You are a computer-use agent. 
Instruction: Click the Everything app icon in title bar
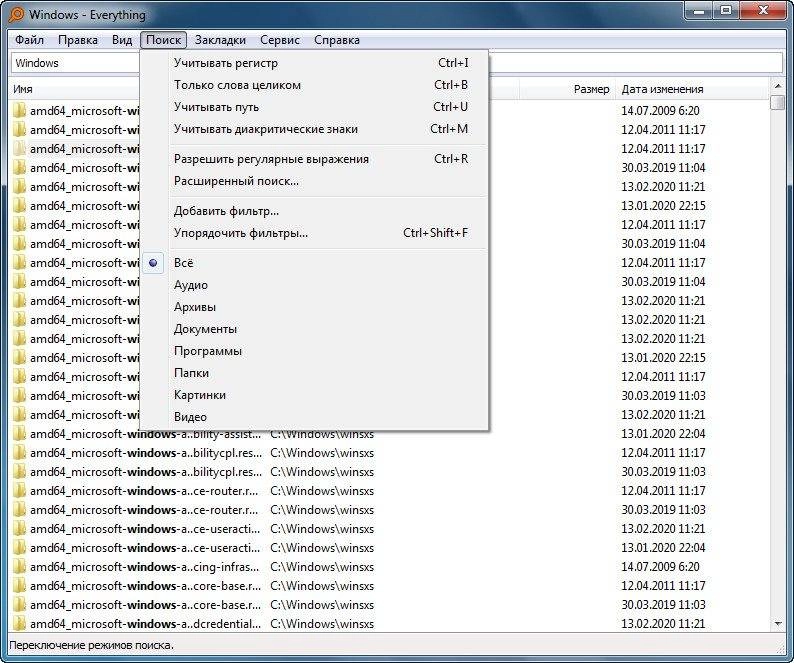pyautogui.click(x=16, y=14)
